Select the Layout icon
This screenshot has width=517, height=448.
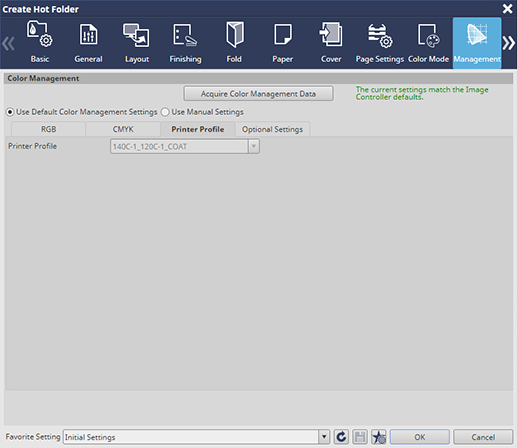click(x=137, y=43)
